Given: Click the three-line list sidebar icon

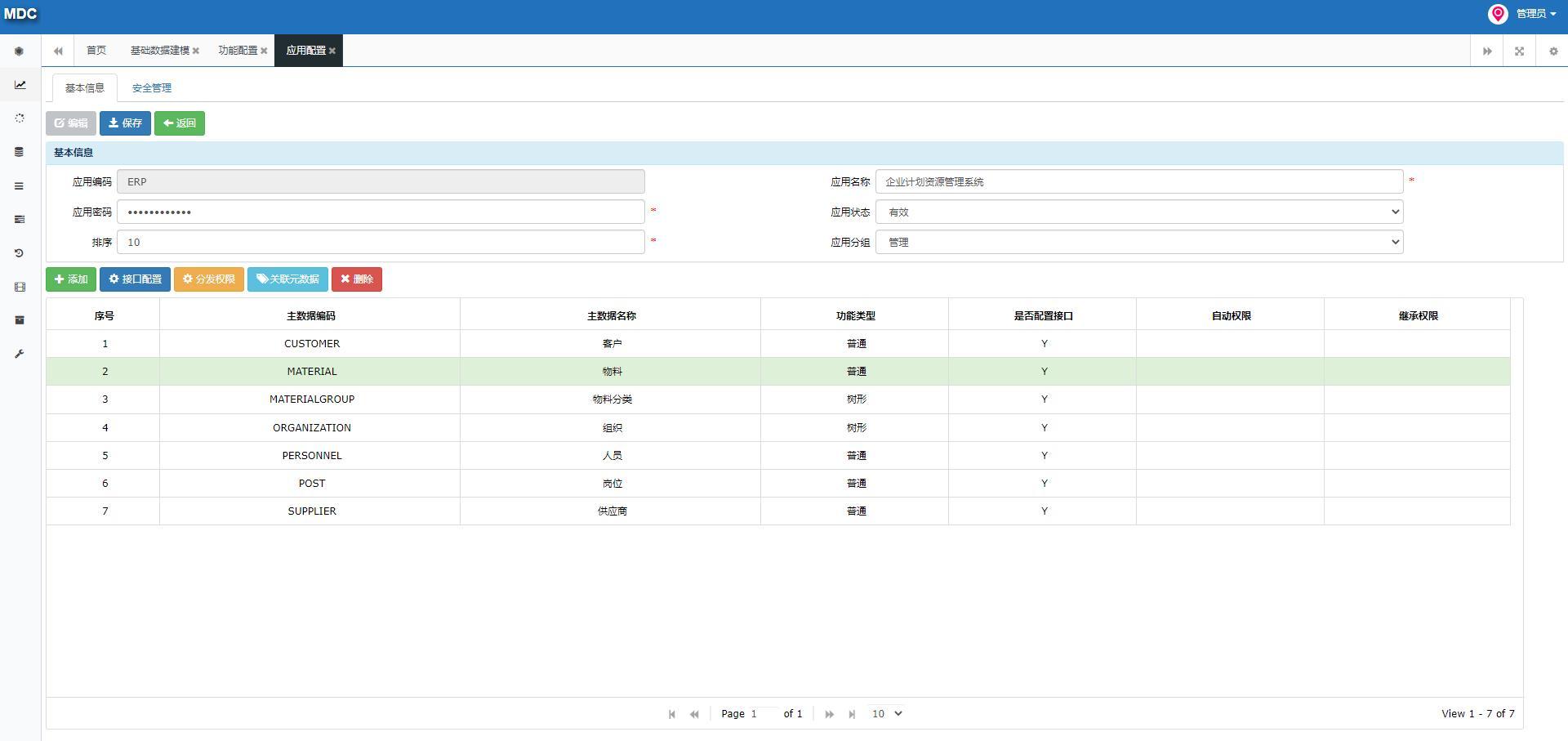Looking at the screenshot, I should 20,185.
